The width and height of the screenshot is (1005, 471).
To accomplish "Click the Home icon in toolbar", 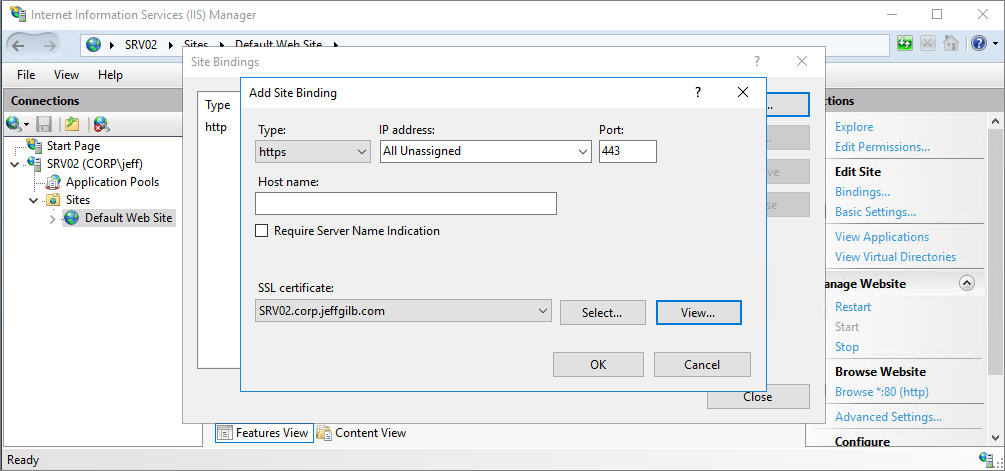I will 951,44.
